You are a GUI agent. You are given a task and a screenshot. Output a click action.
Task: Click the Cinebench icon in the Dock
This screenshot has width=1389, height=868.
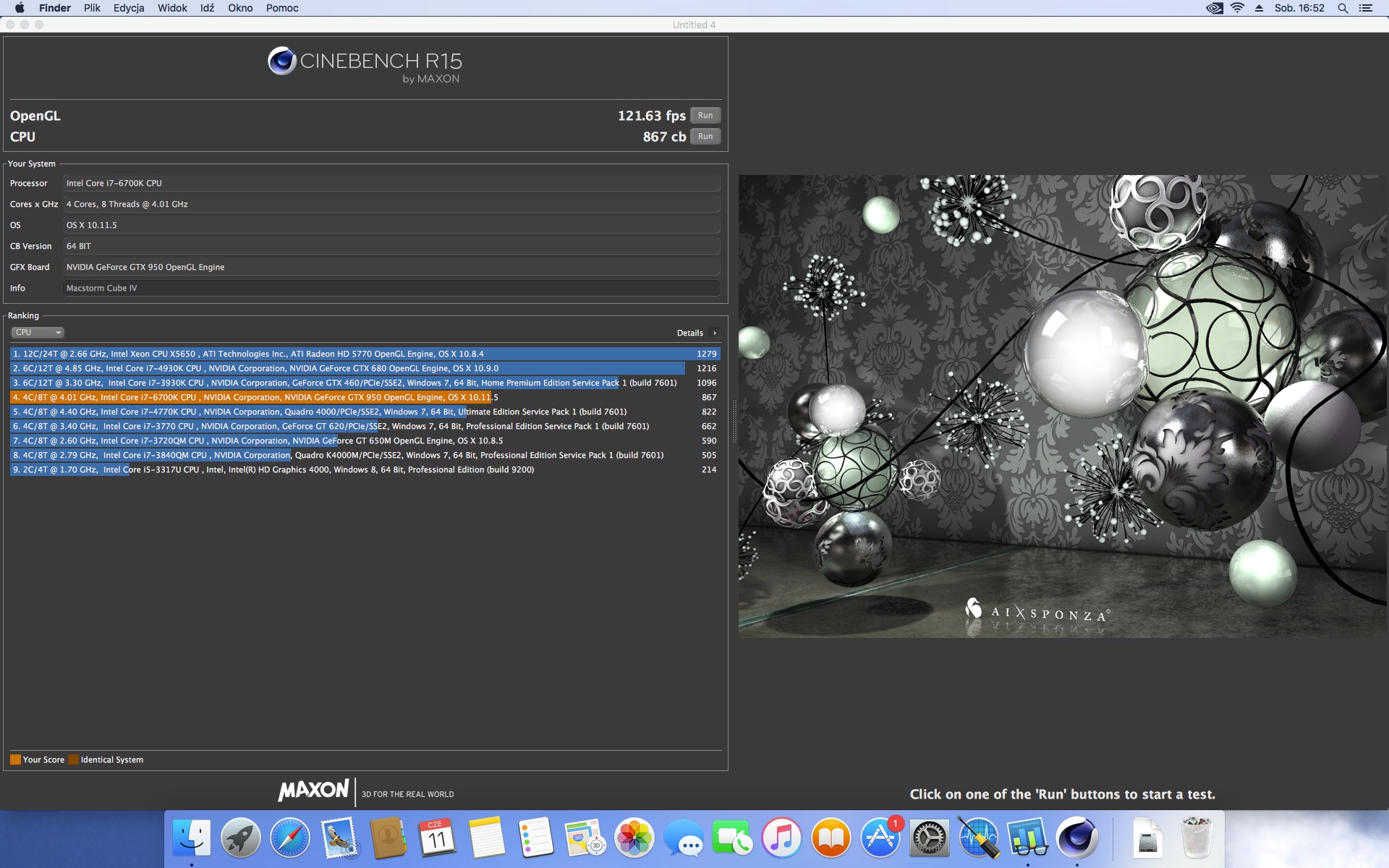tap(1076, 838)
